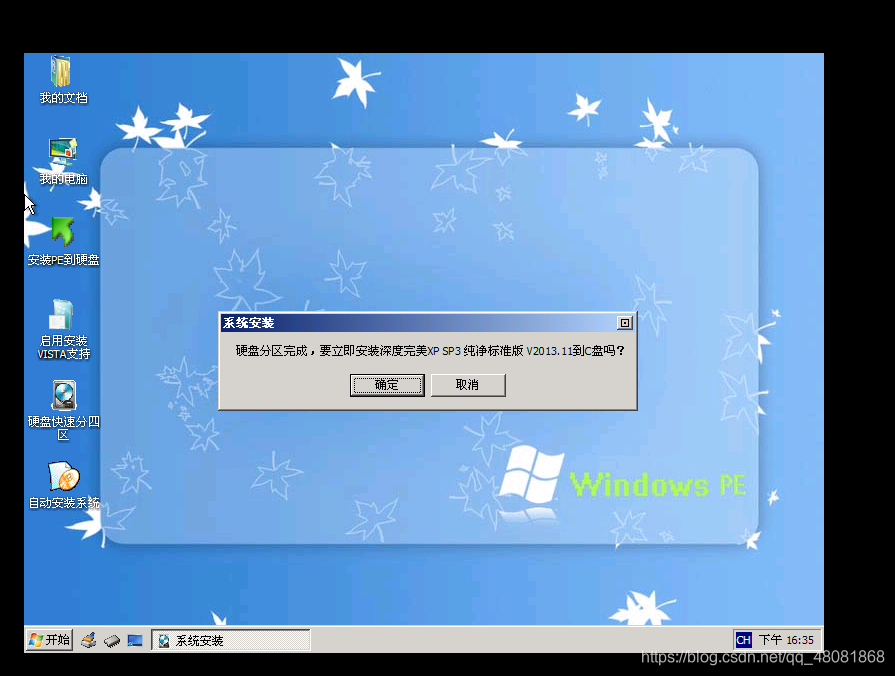Click the show desktop quick launch icon

(x=135, y=641)
